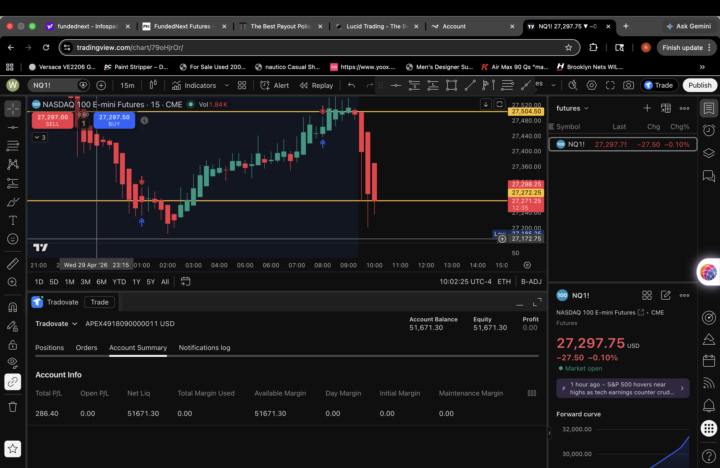Image resolution: width=720 pixels, height=468 pixels.
Task: Open the notifications bell in right sidebar
Action: click(x=709, y=406)
